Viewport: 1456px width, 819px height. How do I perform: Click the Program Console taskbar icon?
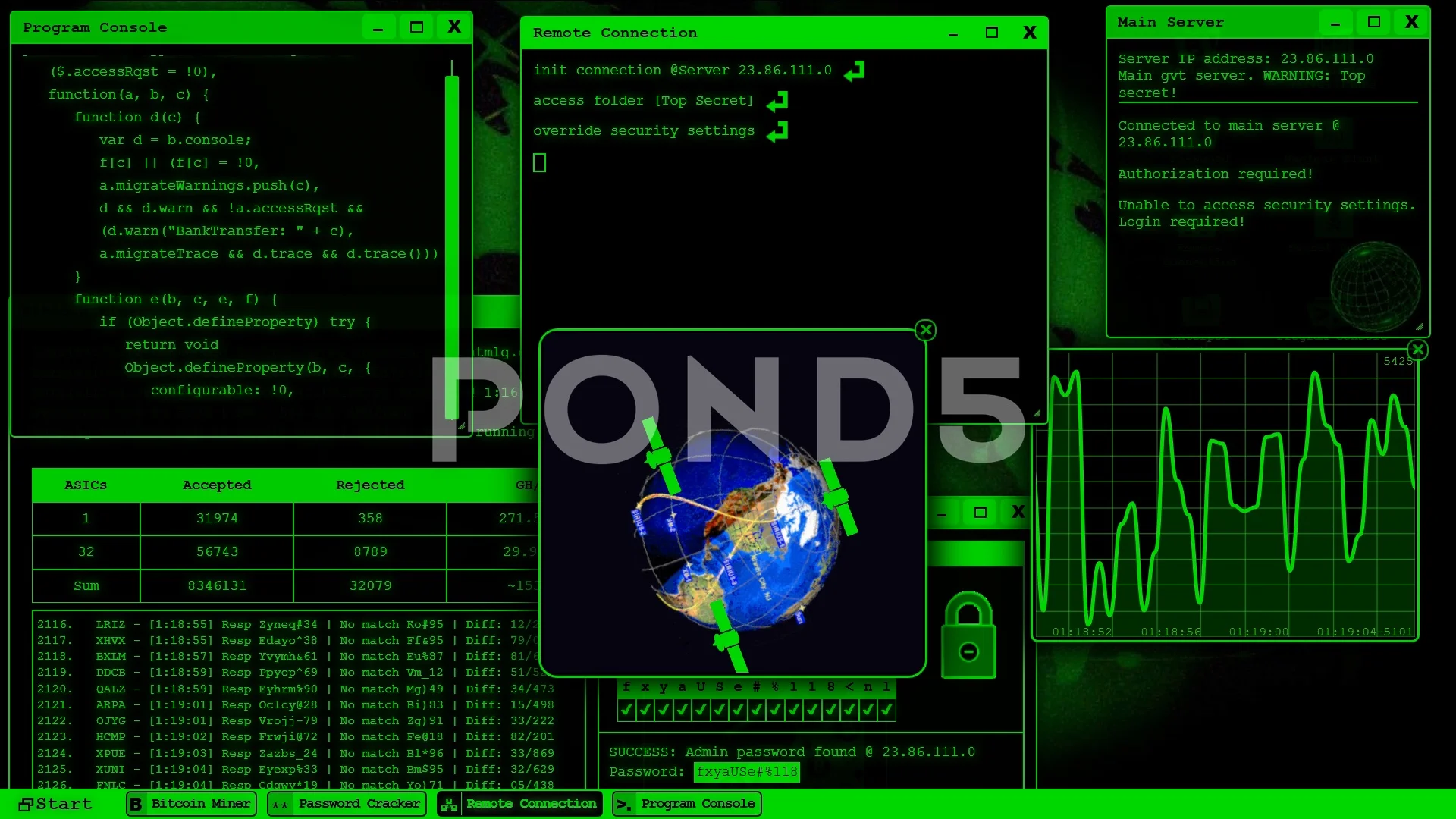(x=697, y=803)
